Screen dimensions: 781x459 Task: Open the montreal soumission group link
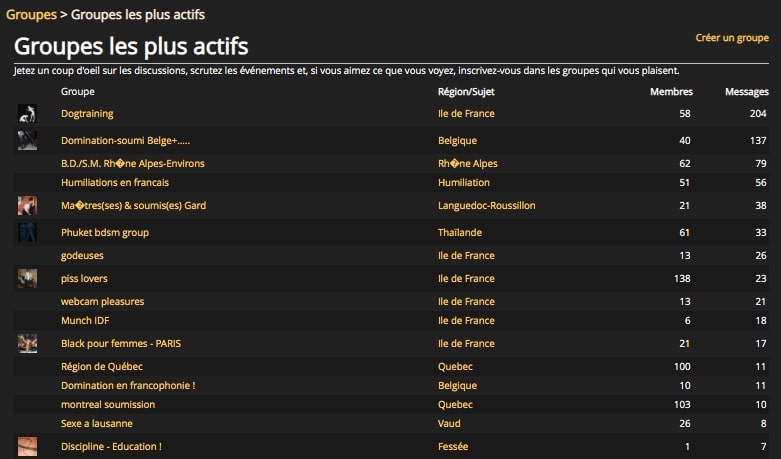click(108, 405)
